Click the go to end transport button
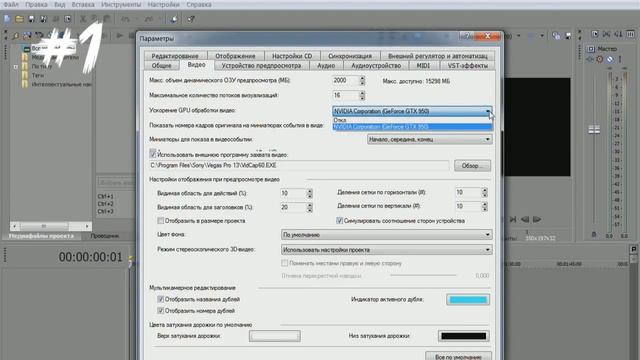The height and width of the screenshot is (360, 640). click(513, 220)
